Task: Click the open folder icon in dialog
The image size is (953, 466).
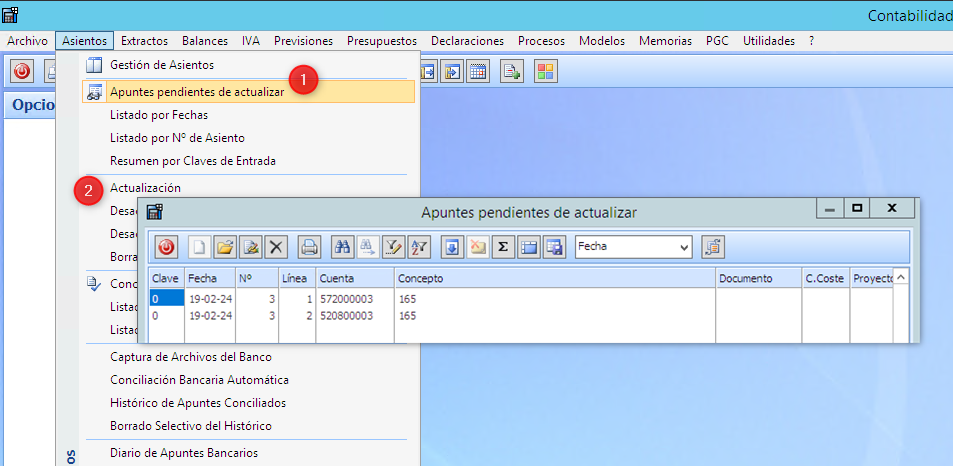Action: (x=225, y=246)
